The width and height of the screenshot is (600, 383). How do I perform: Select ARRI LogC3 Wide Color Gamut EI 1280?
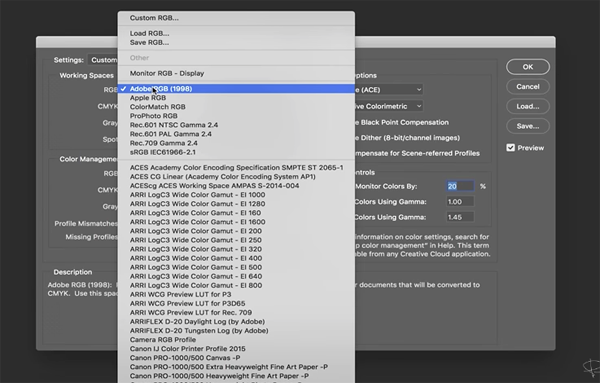coord(236,204)
